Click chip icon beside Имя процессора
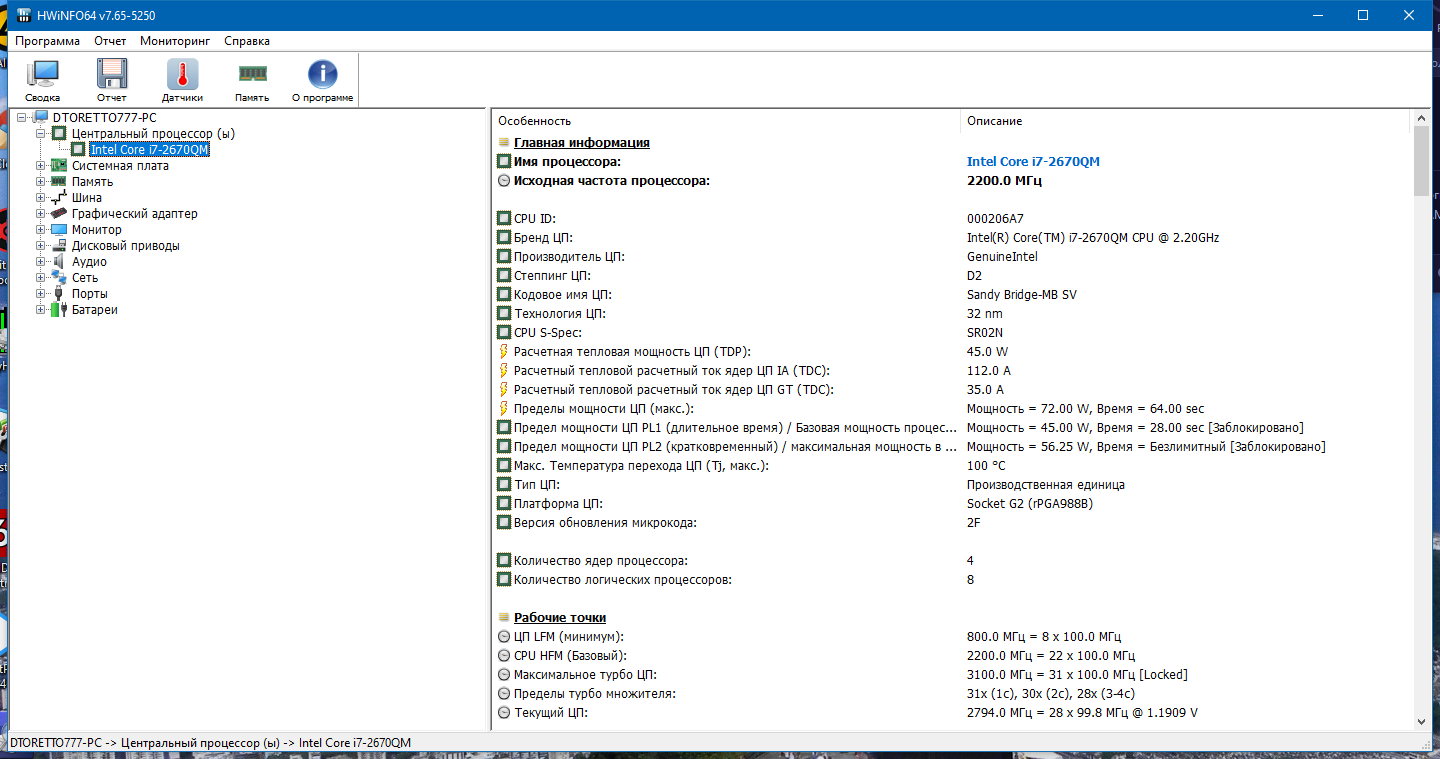1440x759 pixels. point(504,161)
